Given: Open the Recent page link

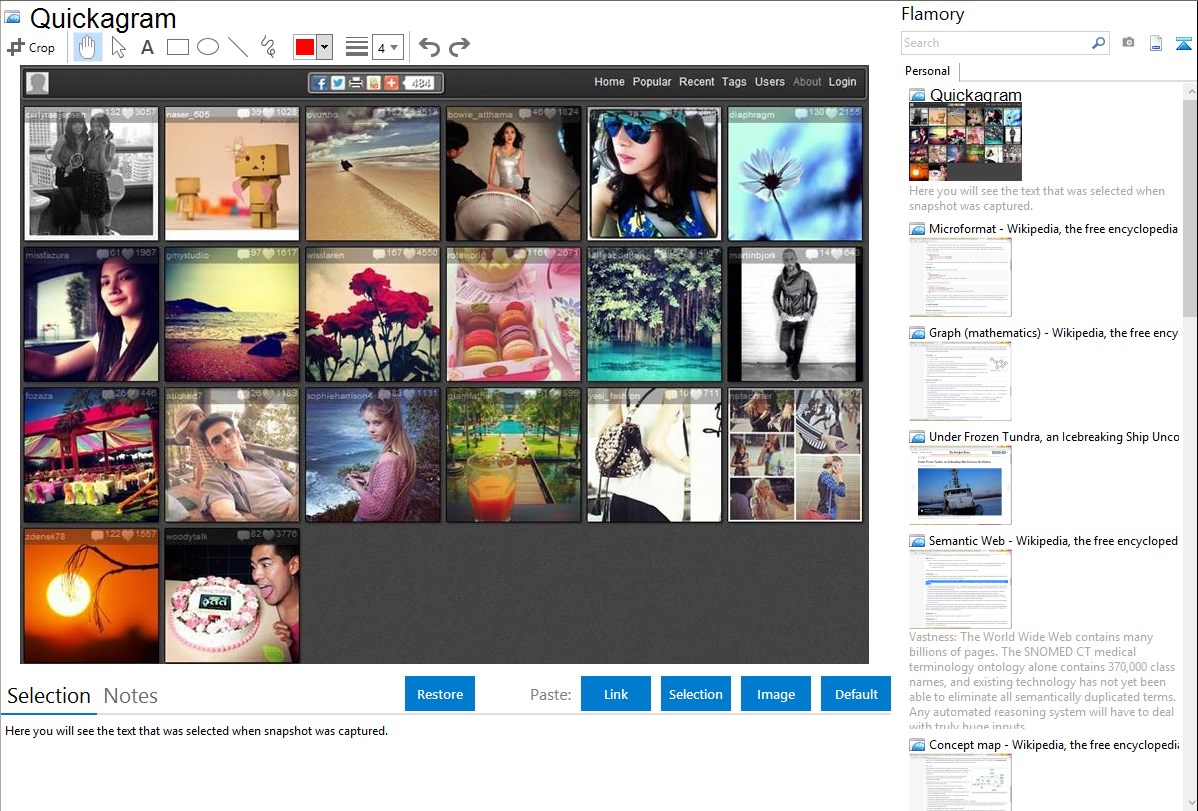Looking at the screenshot, I should pos(697,82).
